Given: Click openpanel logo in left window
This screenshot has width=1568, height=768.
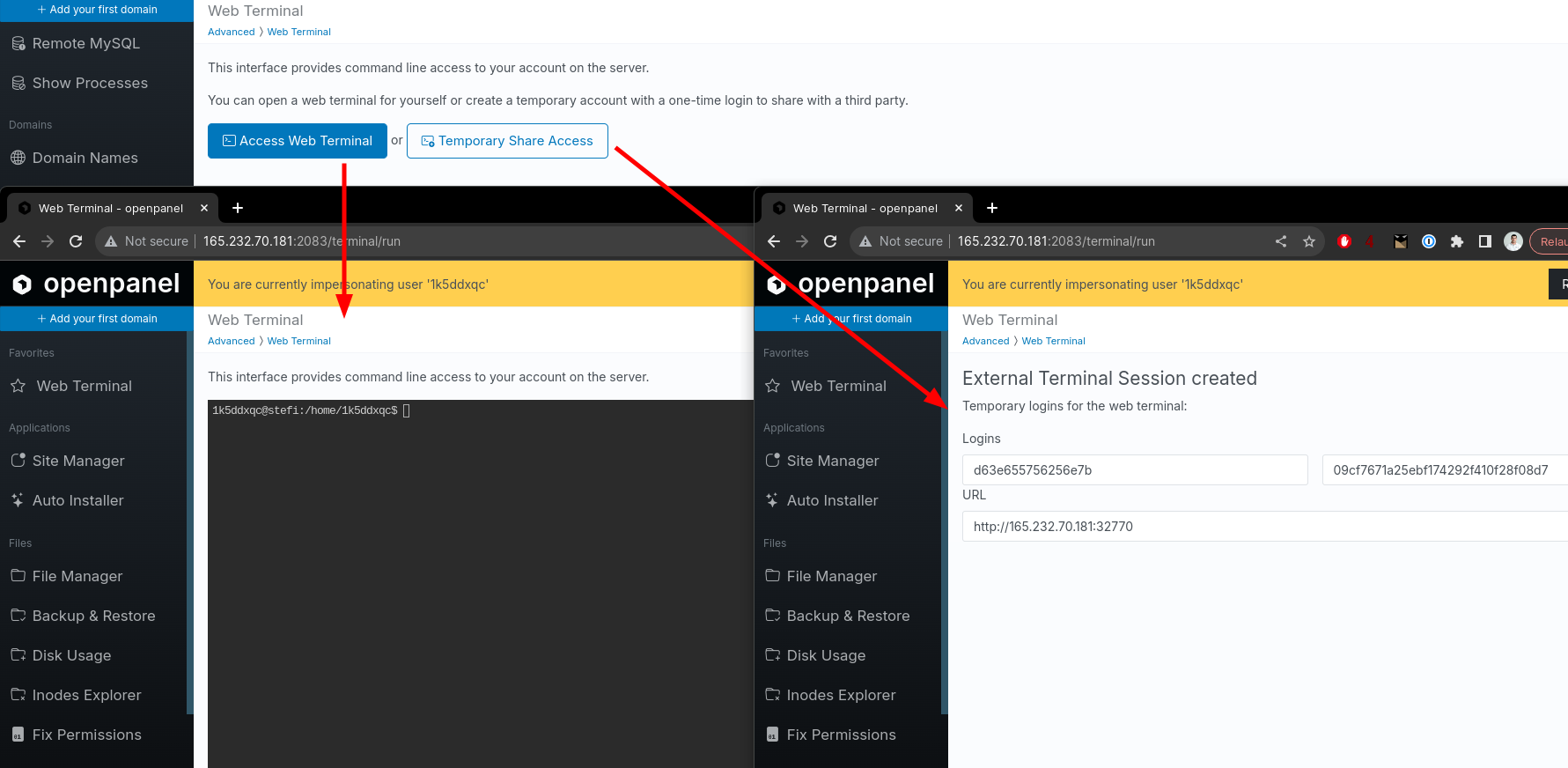Looking at the screenshot, I should pos(97,284).
